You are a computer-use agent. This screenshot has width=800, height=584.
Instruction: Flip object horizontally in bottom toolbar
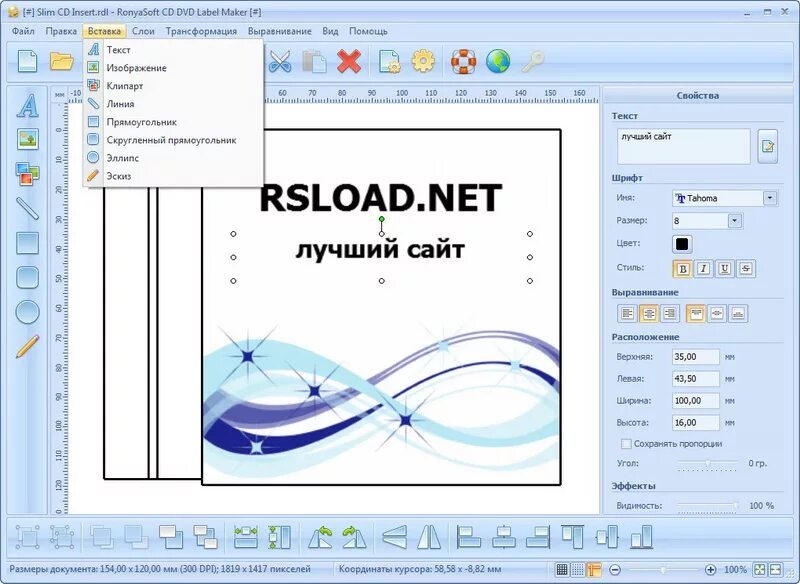click(429, 538)
